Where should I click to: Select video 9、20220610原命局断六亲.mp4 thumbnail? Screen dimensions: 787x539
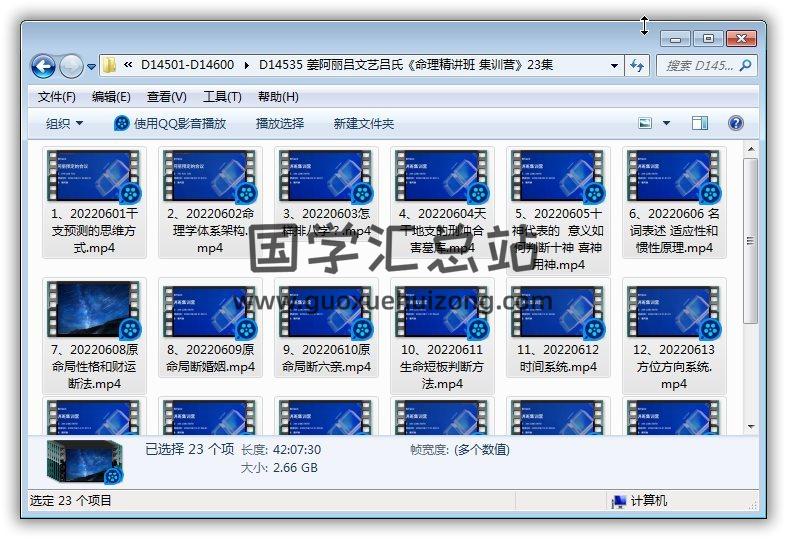pos(326,312)
